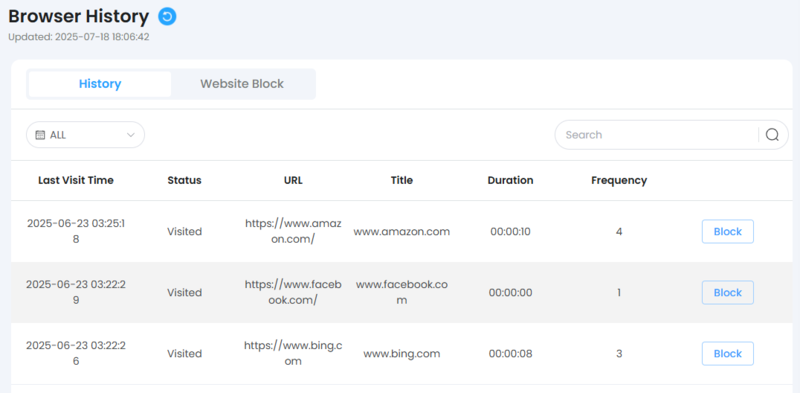Click the Title column header
Viewport: 800px width, 393px height.
(402, 180)
